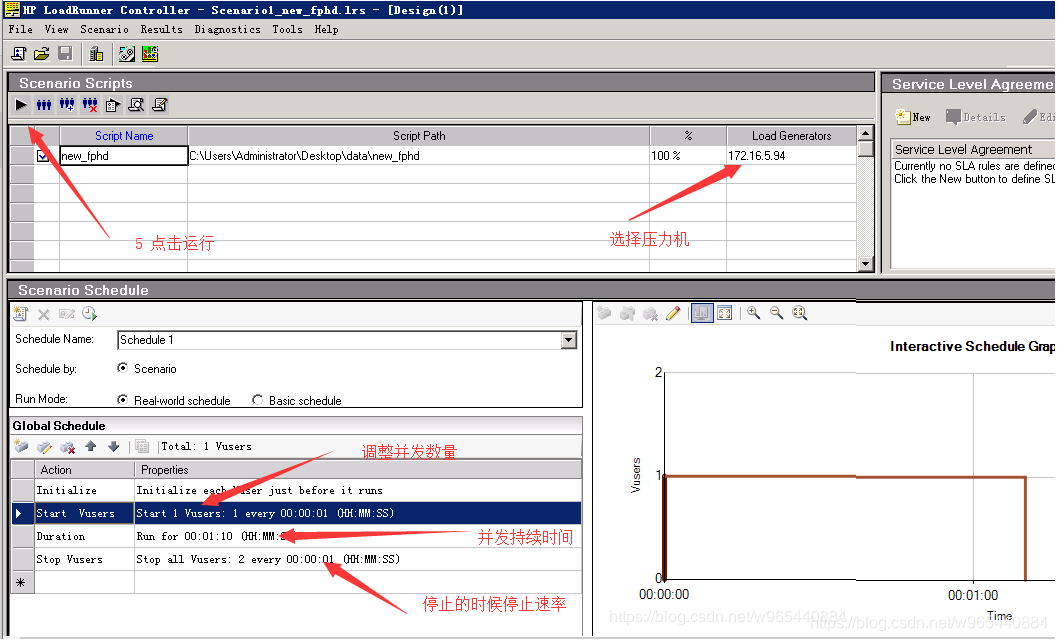Click the Rename Schedule icon
This screenshot has height=641, width=1057.
[x=67, y=314]
